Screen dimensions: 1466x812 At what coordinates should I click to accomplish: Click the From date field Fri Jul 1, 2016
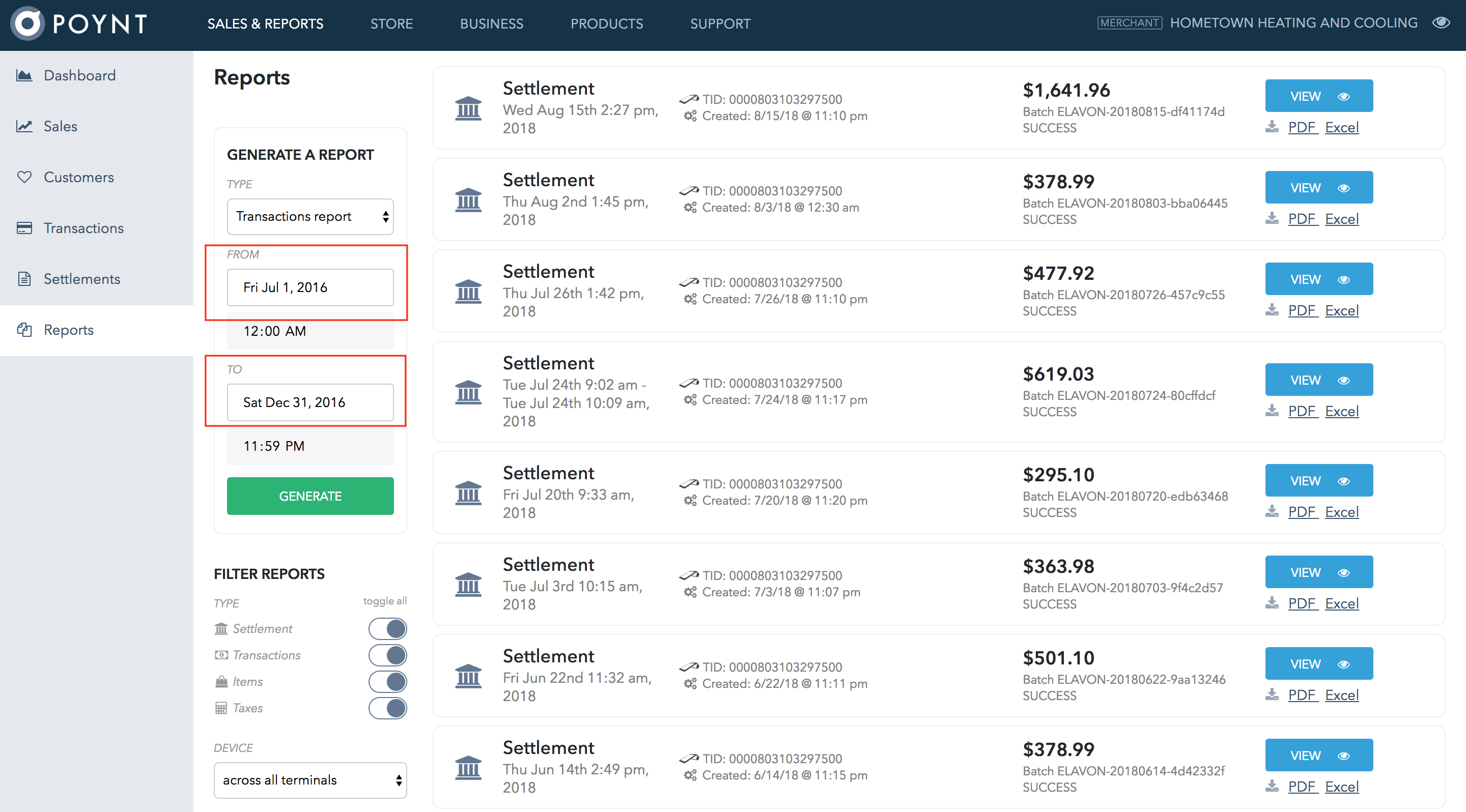(310, 287)
